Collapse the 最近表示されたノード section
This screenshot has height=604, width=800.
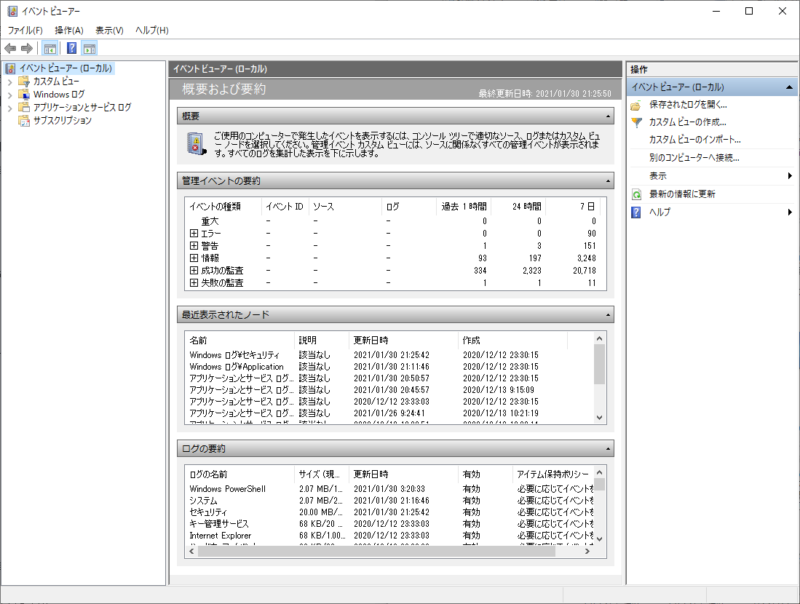(x=608, y=315)
